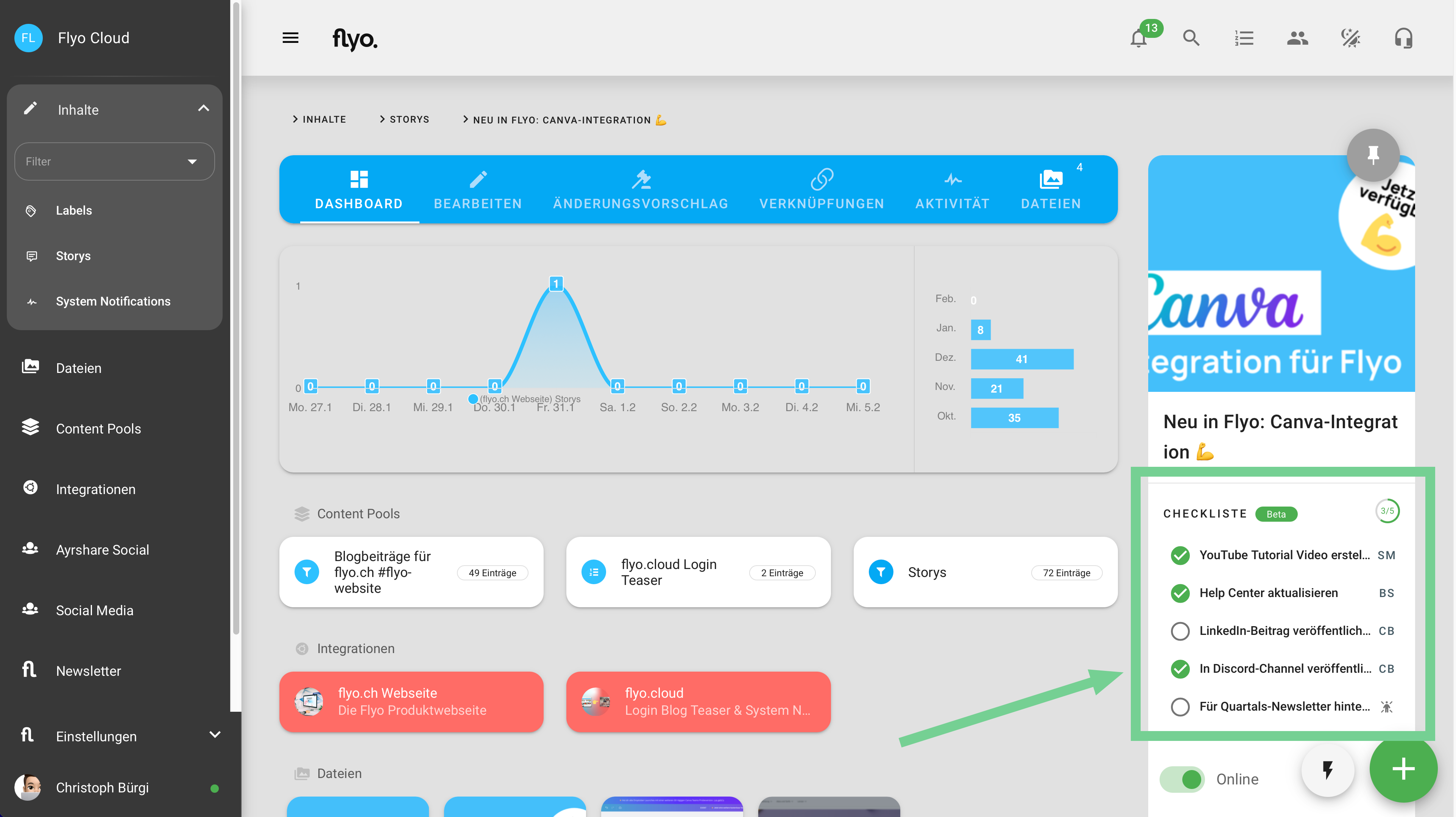The height and width of the screenshot is (817, 1456).
Task: Open Blogbeiträge für flyo.ch content pool
Action: (x=412, y=572)
